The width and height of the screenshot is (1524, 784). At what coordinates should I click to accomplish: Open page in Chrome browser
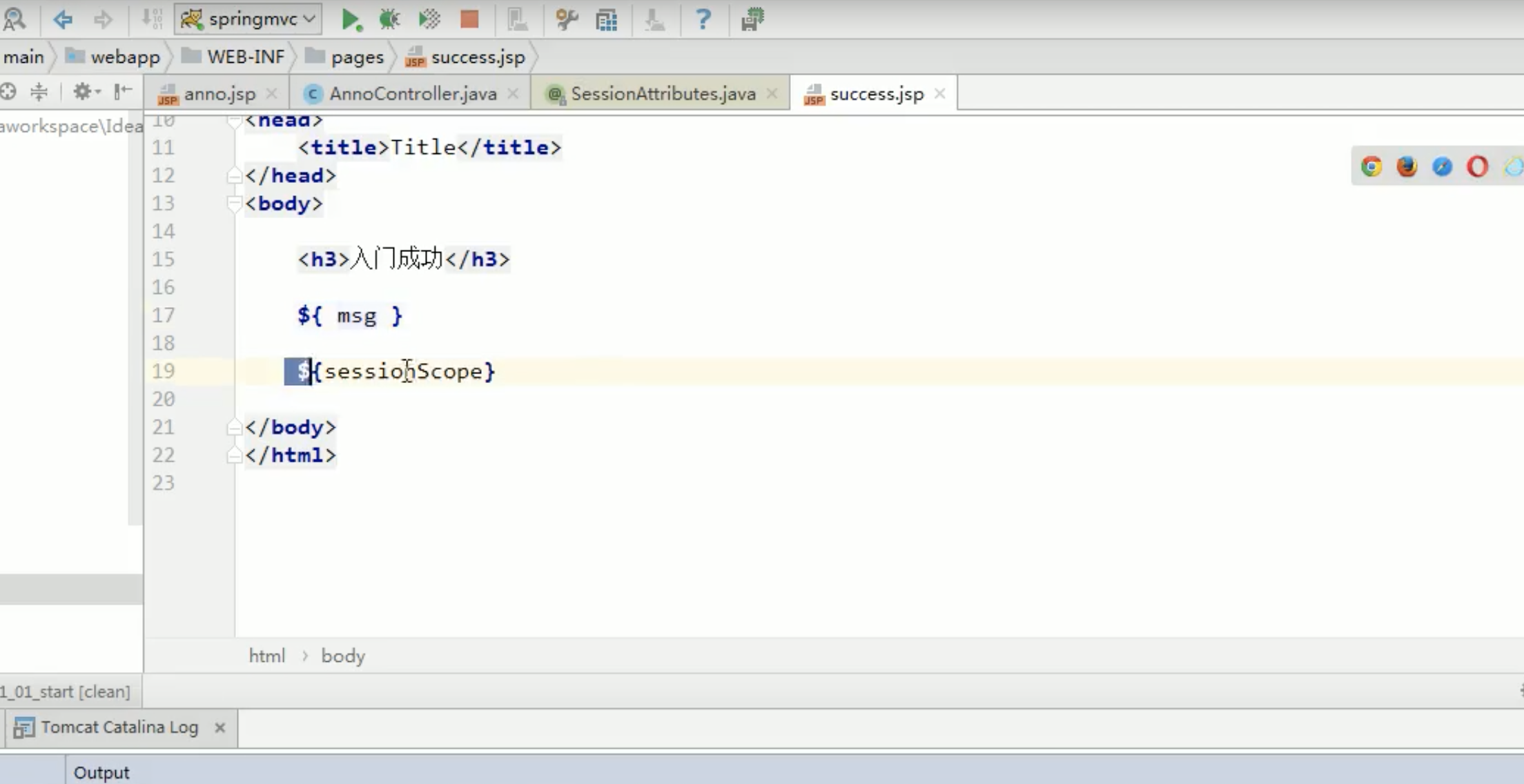(x=1371, y=166)
